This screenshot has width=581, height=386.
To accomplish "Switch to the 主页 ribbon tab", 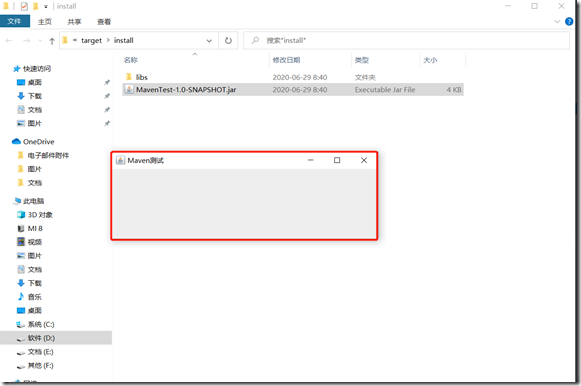I will [x=45, y=22].
